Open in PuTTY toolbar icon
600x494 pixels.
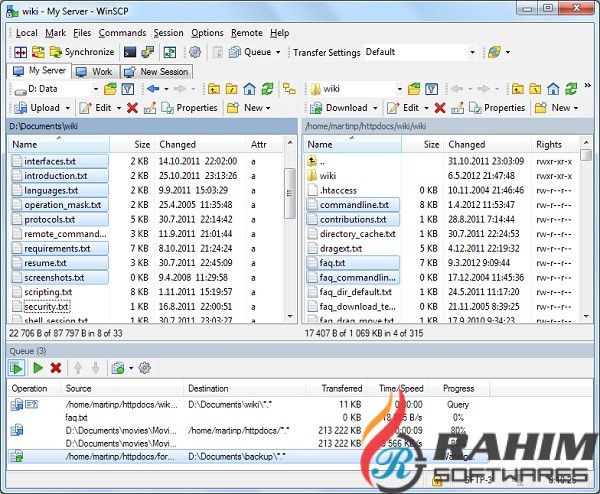[147, 52]
